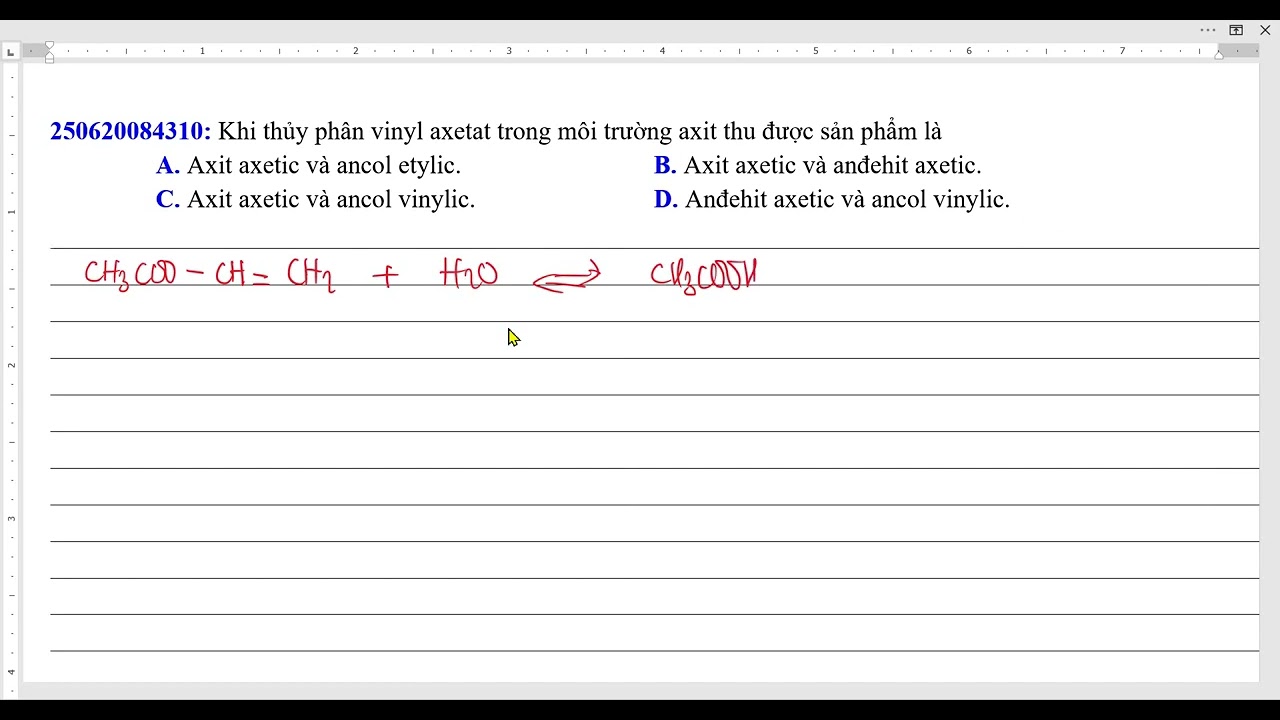Click the left tab selector box
1280x720 pixels.
10,51
